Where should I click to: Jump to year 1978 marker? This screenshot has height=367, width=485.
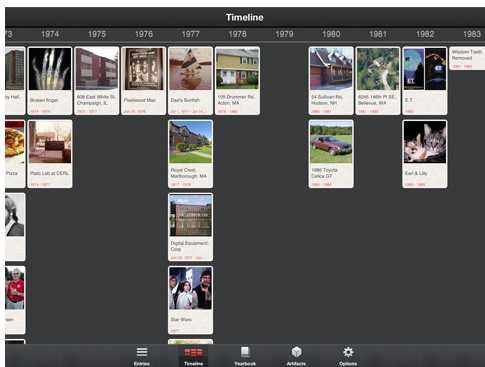click(x=237, y=34)
